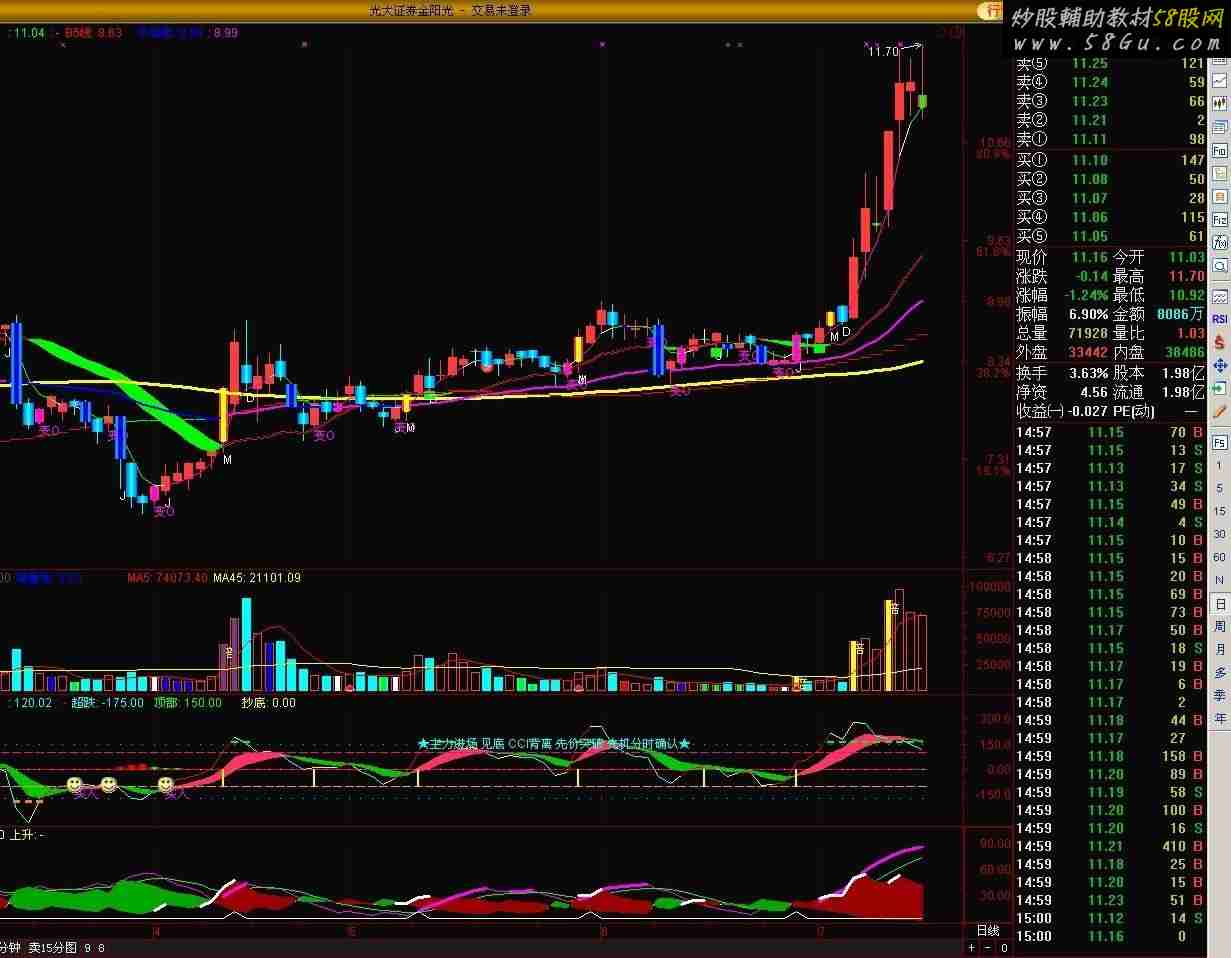Click the pencil drawing tool icon
Image resolution: width=1231 pixels, height=958 pixels.
(1220, 412)
